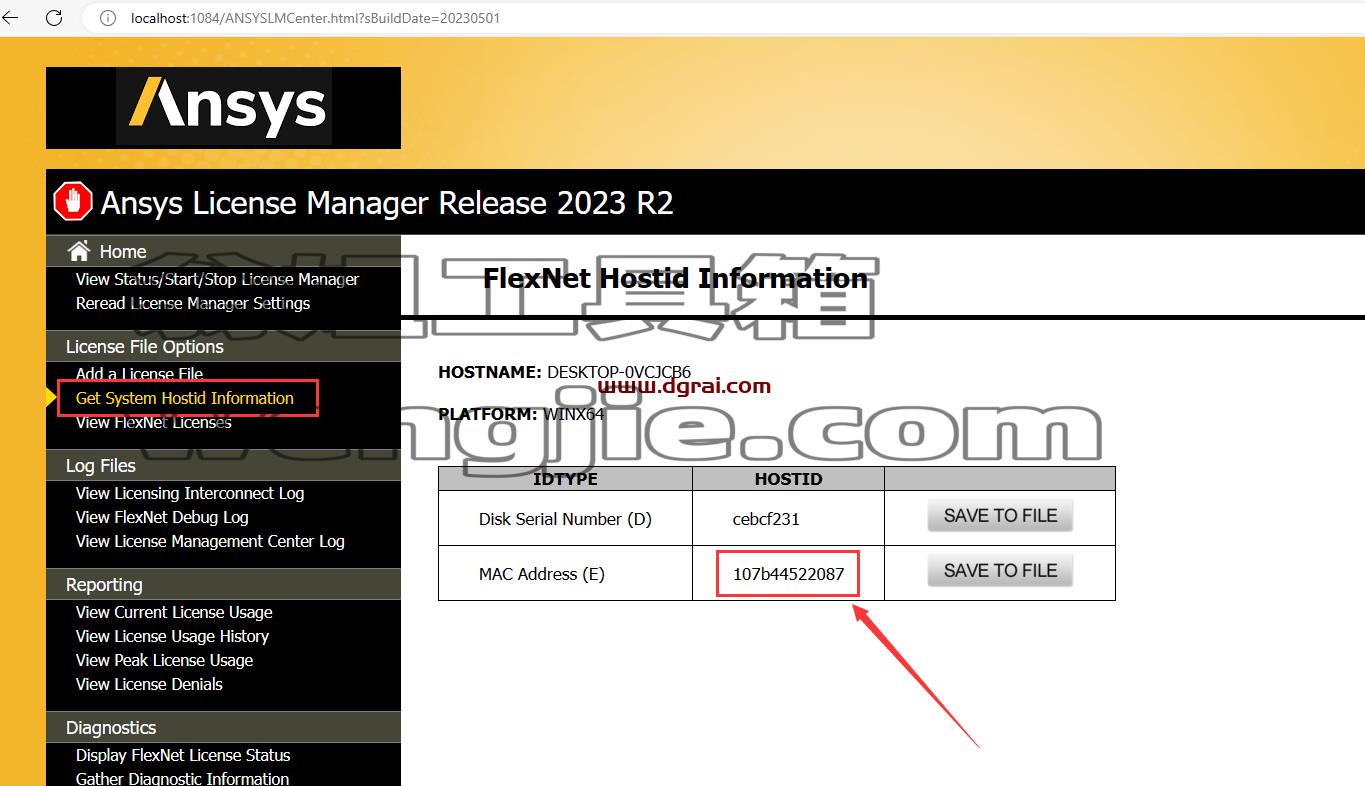Open Display FlexNet License Status

183,755
